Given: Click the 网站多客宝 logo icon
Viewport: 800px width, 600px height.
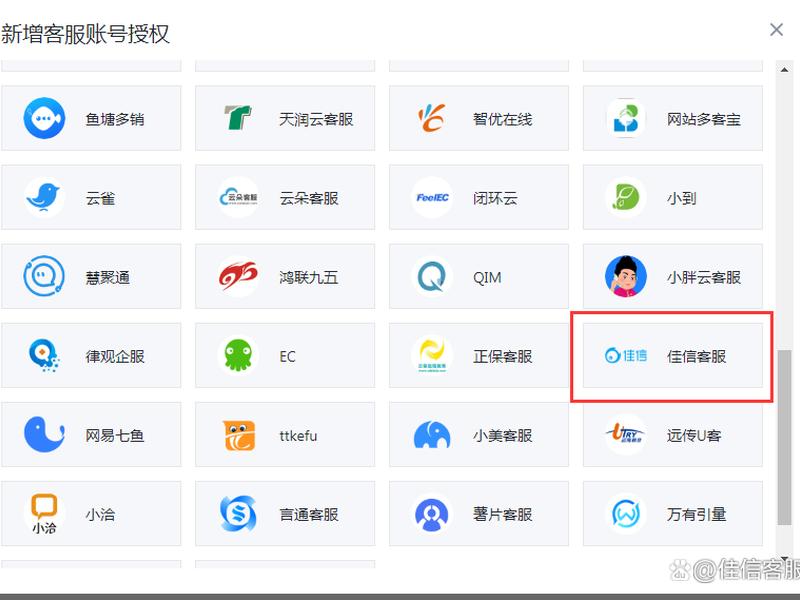Looking at the screenshot, I should 626,118.
